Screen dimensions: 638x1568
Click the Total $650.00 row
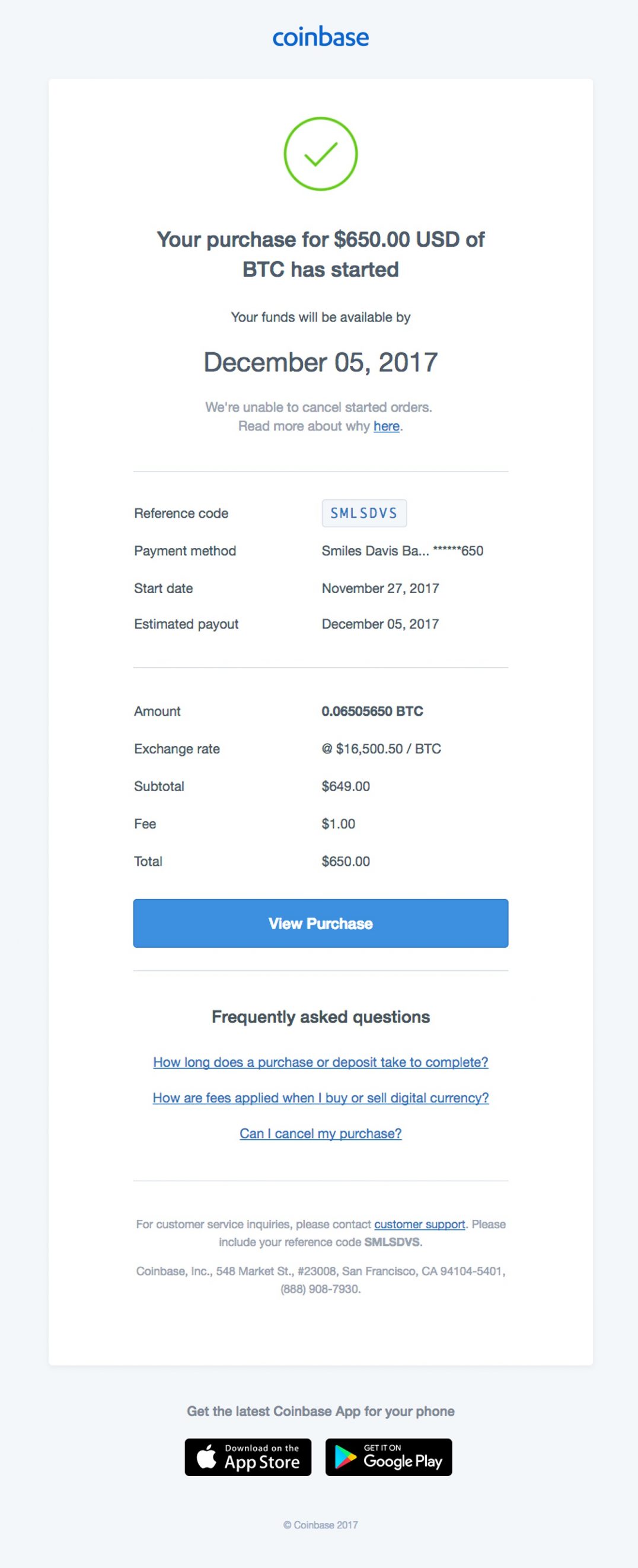click(x=344, y=861)
